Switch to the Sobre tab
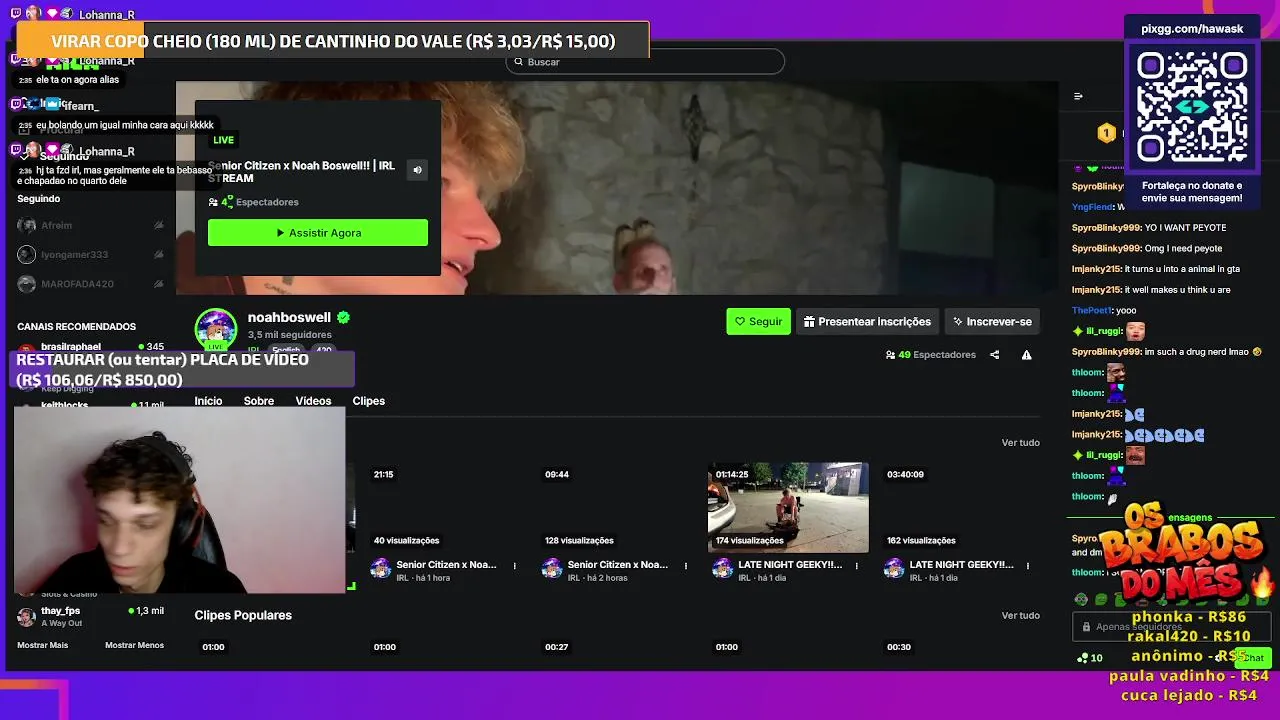Viewport: 1280px width, 720px height. coord(259,401)
